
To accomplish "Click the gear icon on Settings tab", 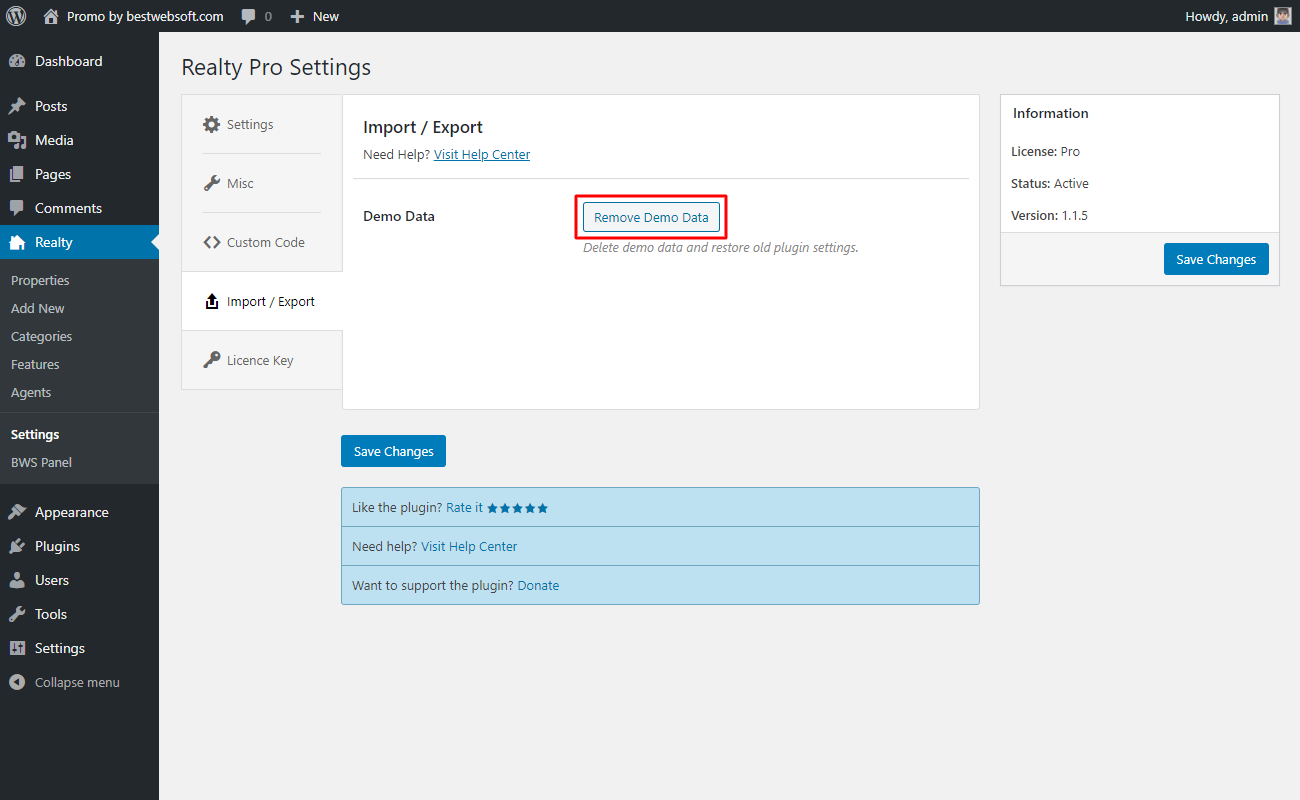I will tap(211, 125).
